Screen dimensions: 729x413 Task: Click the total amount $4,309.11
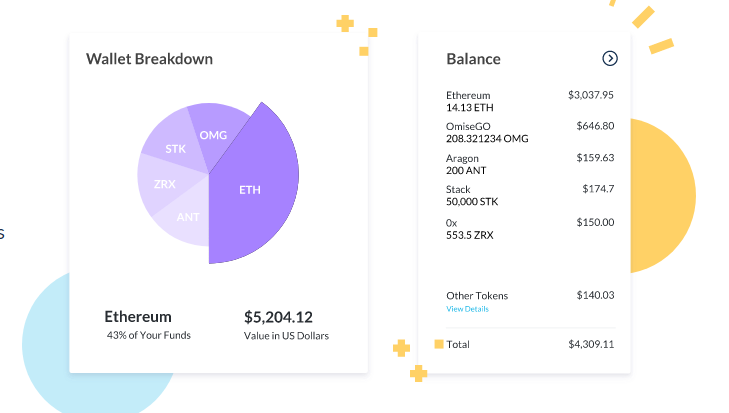[x=590, y=344]
